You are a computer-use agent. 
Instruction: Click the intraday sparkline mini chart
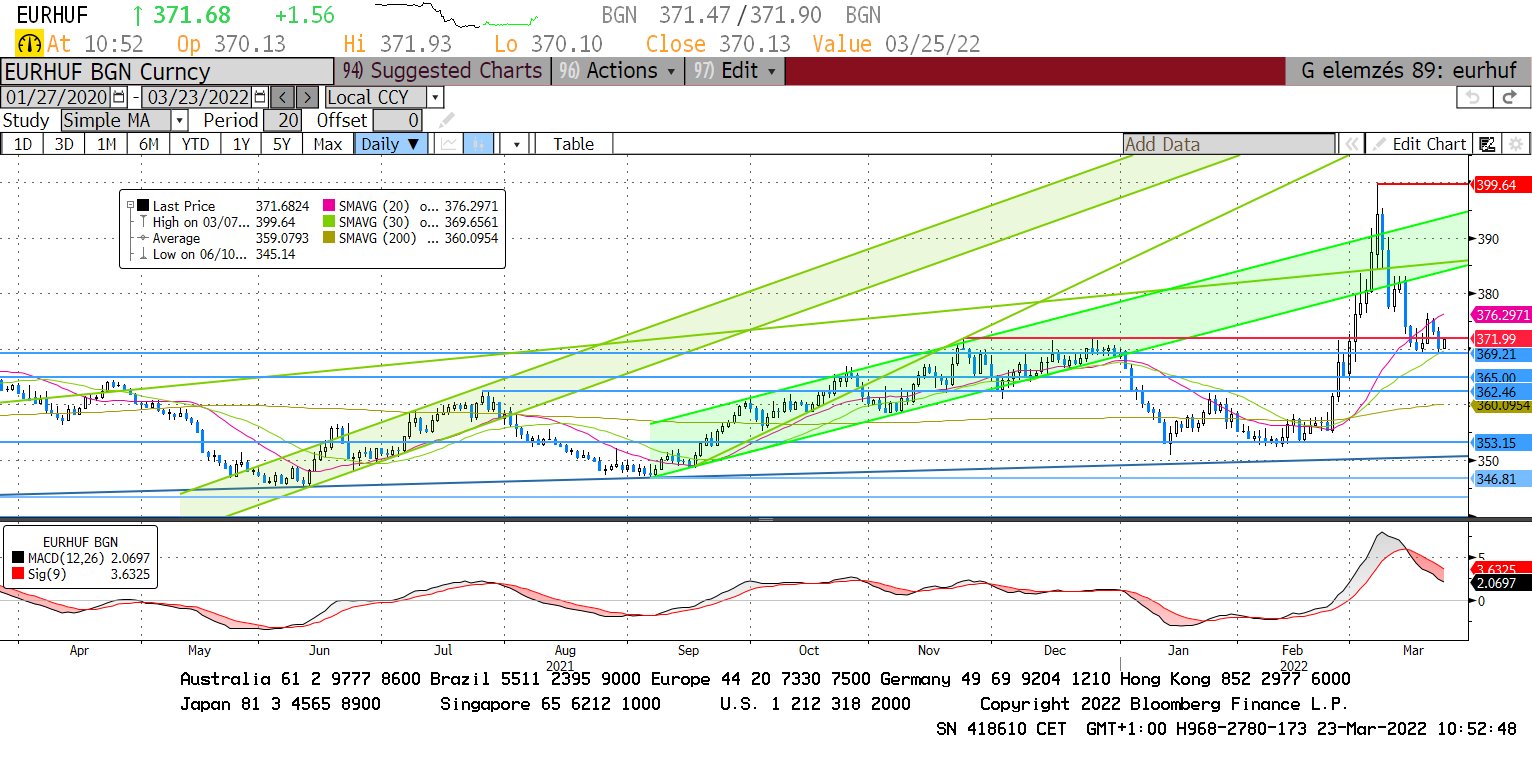457,15
